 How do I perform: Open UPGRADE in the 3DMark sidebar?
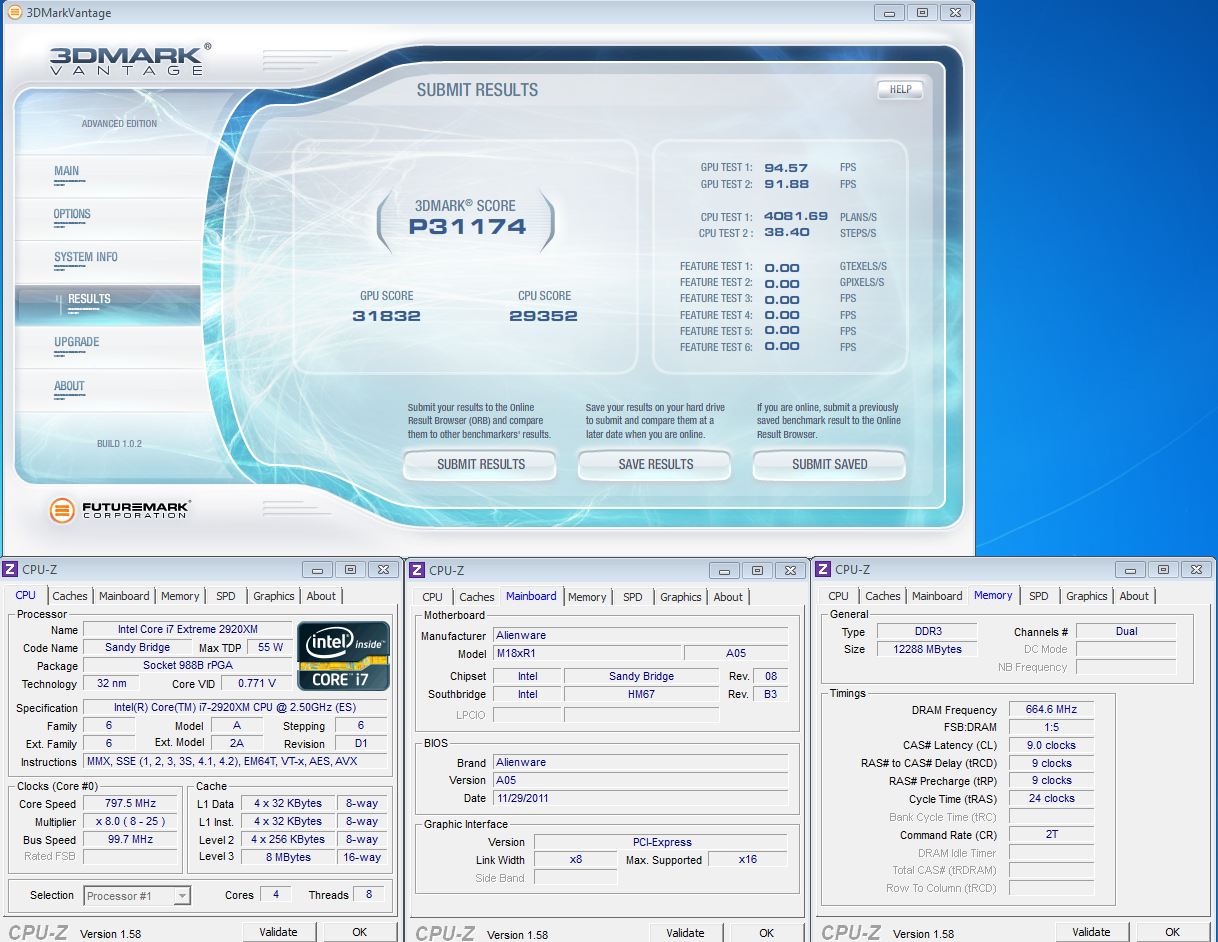pyautogui.click(x=77, y=342)
